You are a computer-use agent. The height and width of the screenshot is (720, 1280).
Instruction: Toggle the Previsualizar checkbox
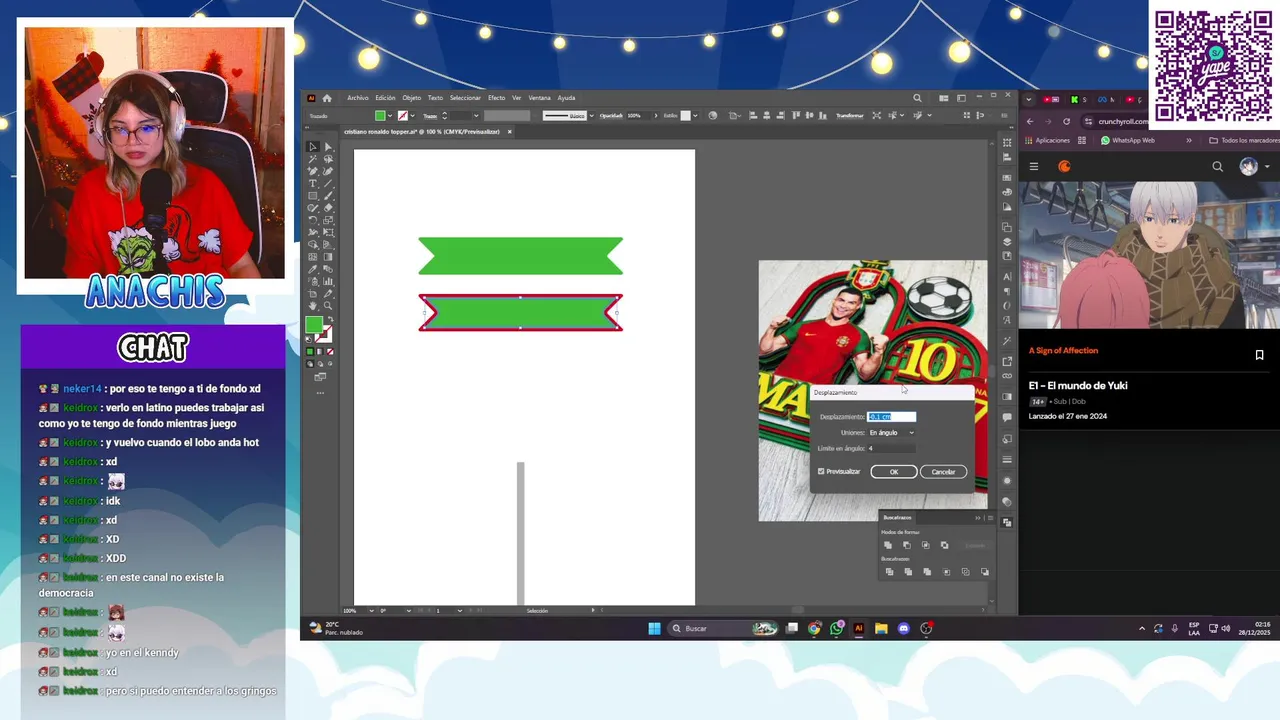click(x=821, y=472)
